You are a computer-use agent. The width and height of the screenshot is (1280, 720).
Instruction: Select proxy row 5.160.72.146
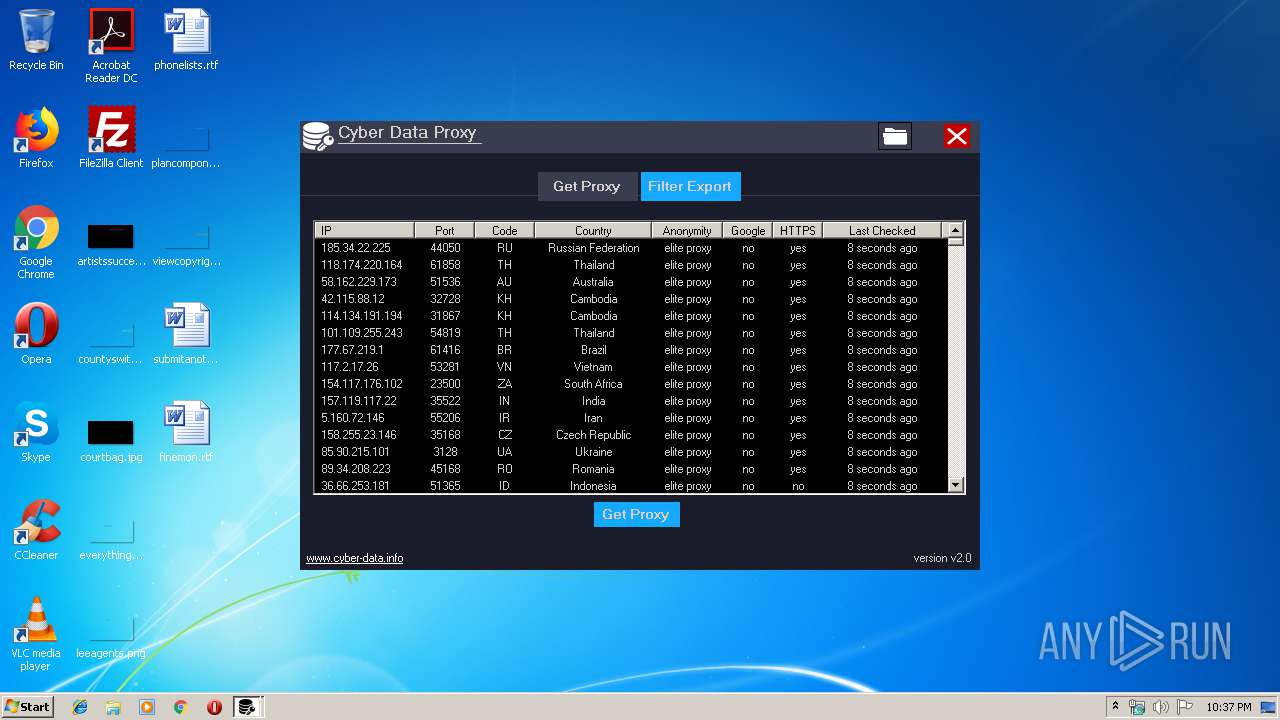click(x=631, y=418)
